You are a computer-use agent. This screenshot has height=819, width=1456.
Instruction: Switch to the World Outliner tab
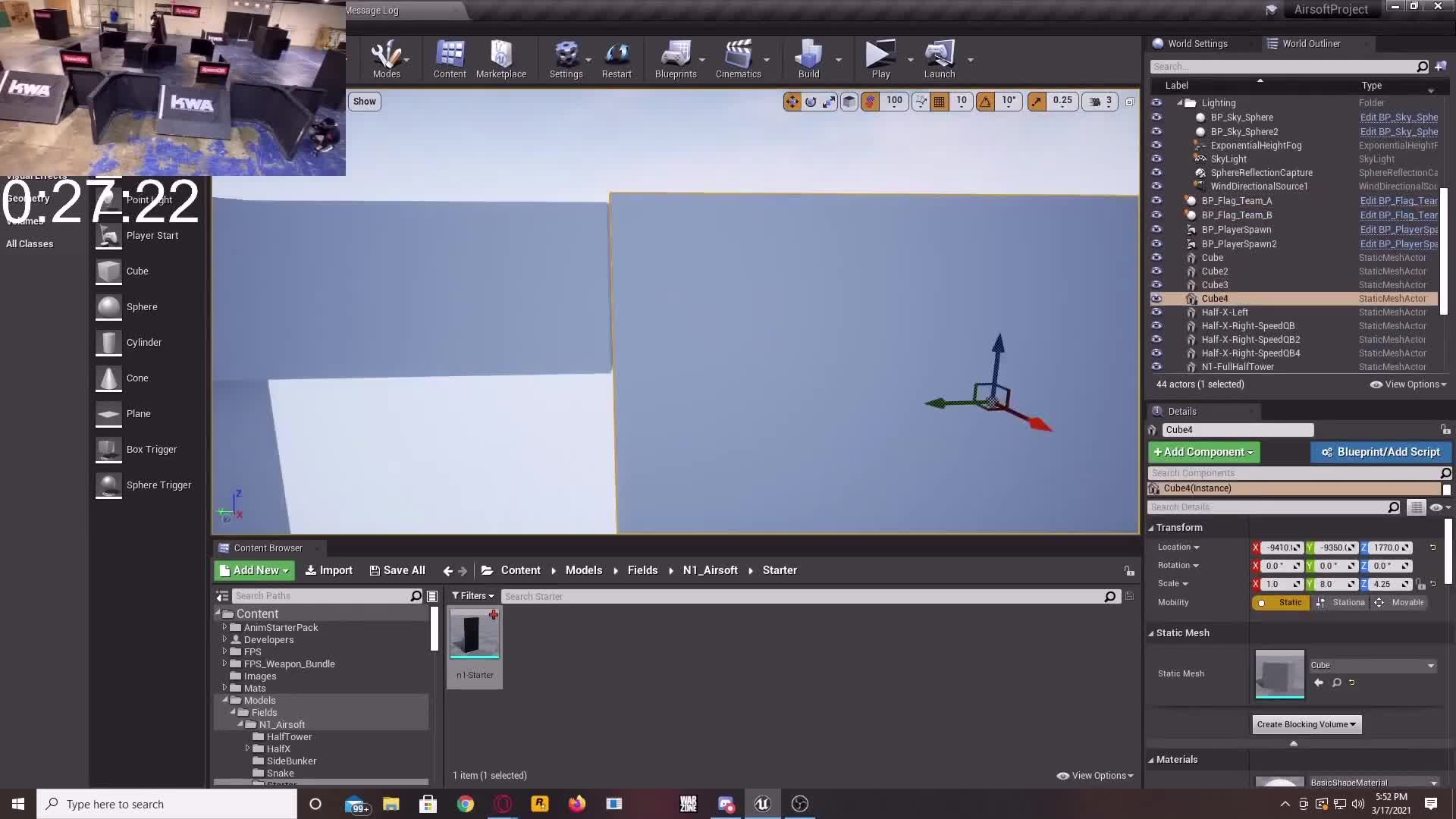[1310, 44]
